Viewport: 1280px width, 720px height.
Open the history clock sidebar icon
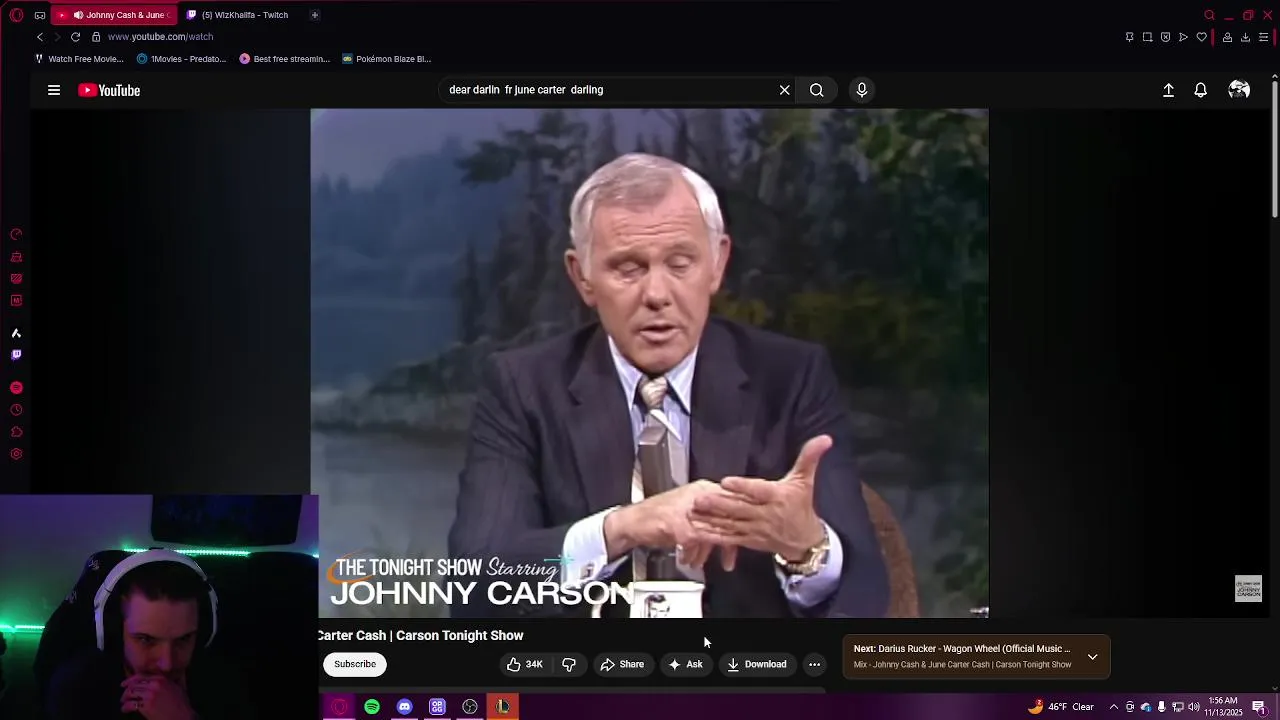16,410
